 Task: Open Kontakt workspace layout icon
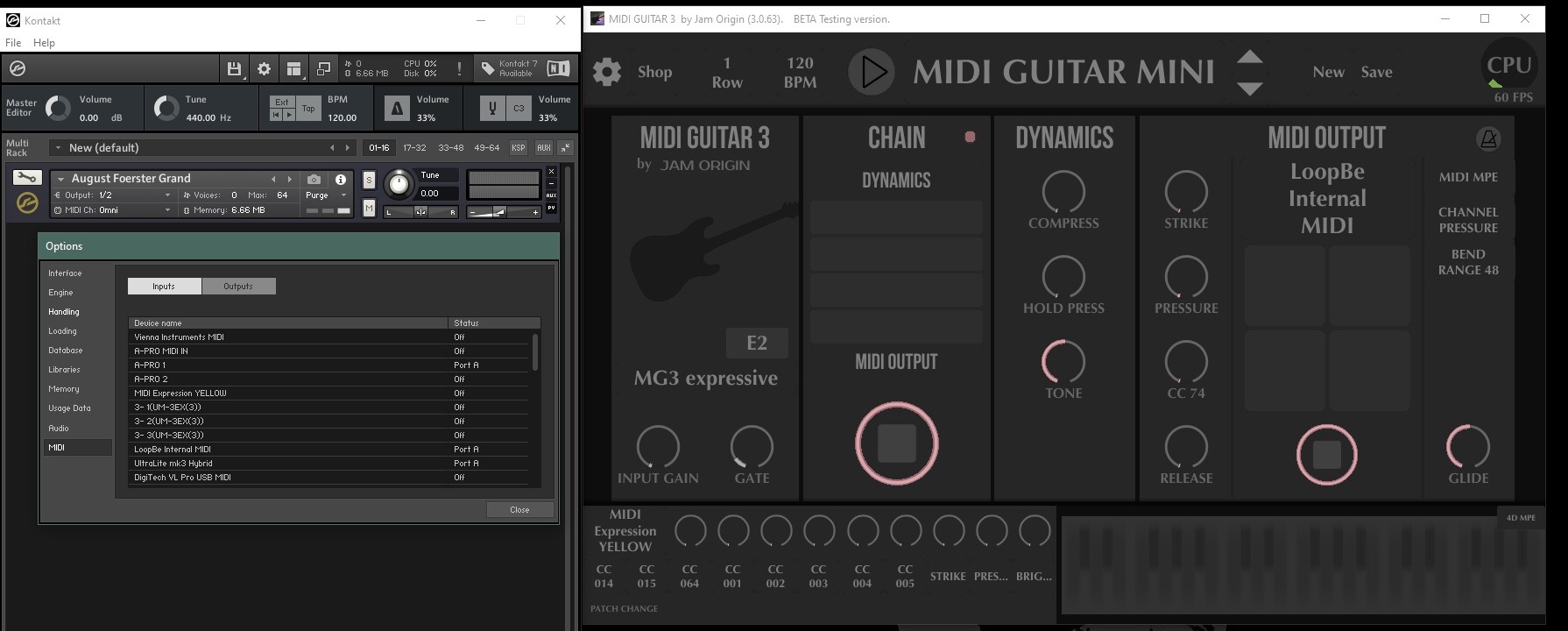click(294, 68)
